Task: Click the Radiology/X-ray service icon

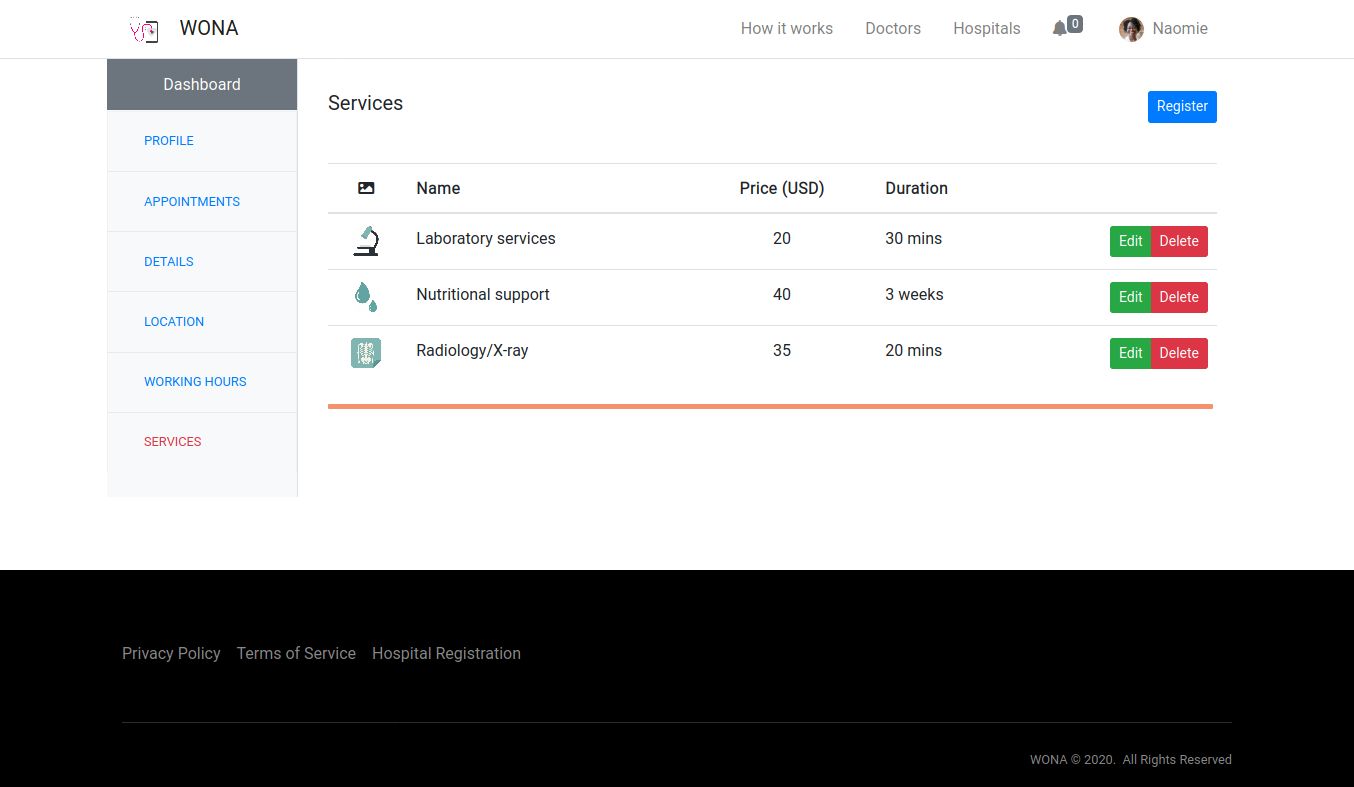Action: [x=366, y=352]
